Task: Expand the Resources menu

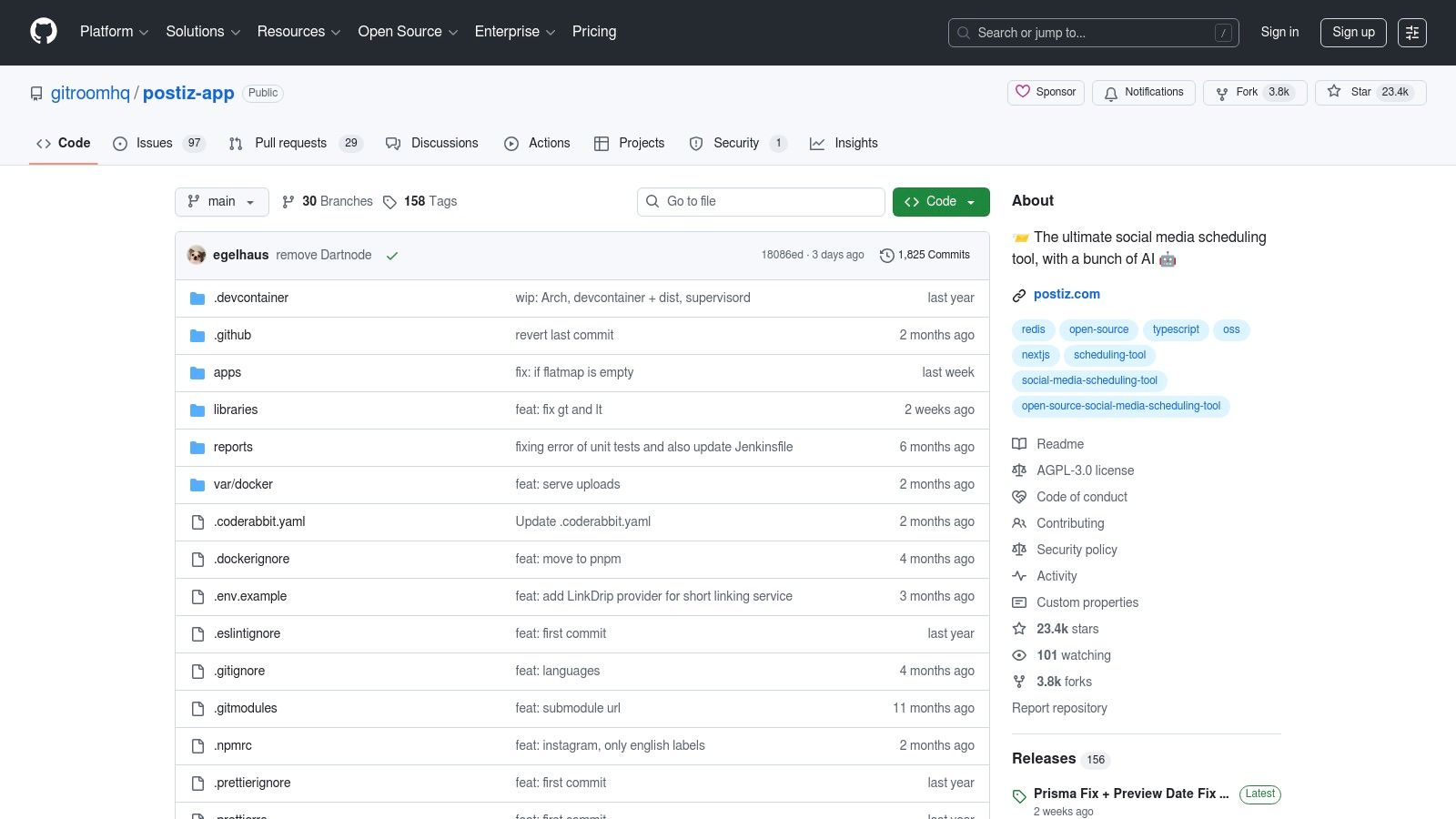Action: 298,32
